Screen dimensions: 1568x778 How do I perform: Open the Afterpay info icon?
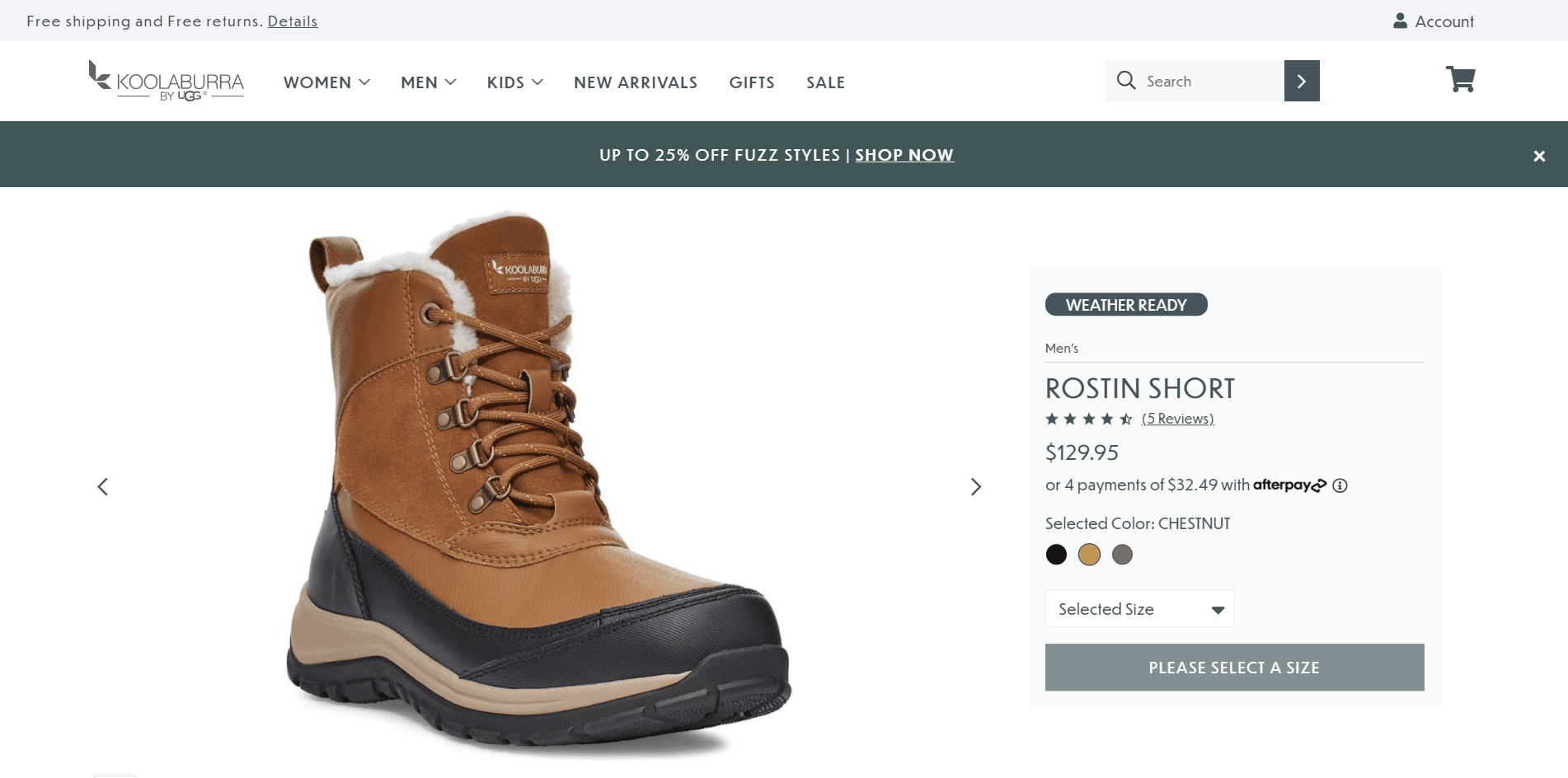[1340, 485]
